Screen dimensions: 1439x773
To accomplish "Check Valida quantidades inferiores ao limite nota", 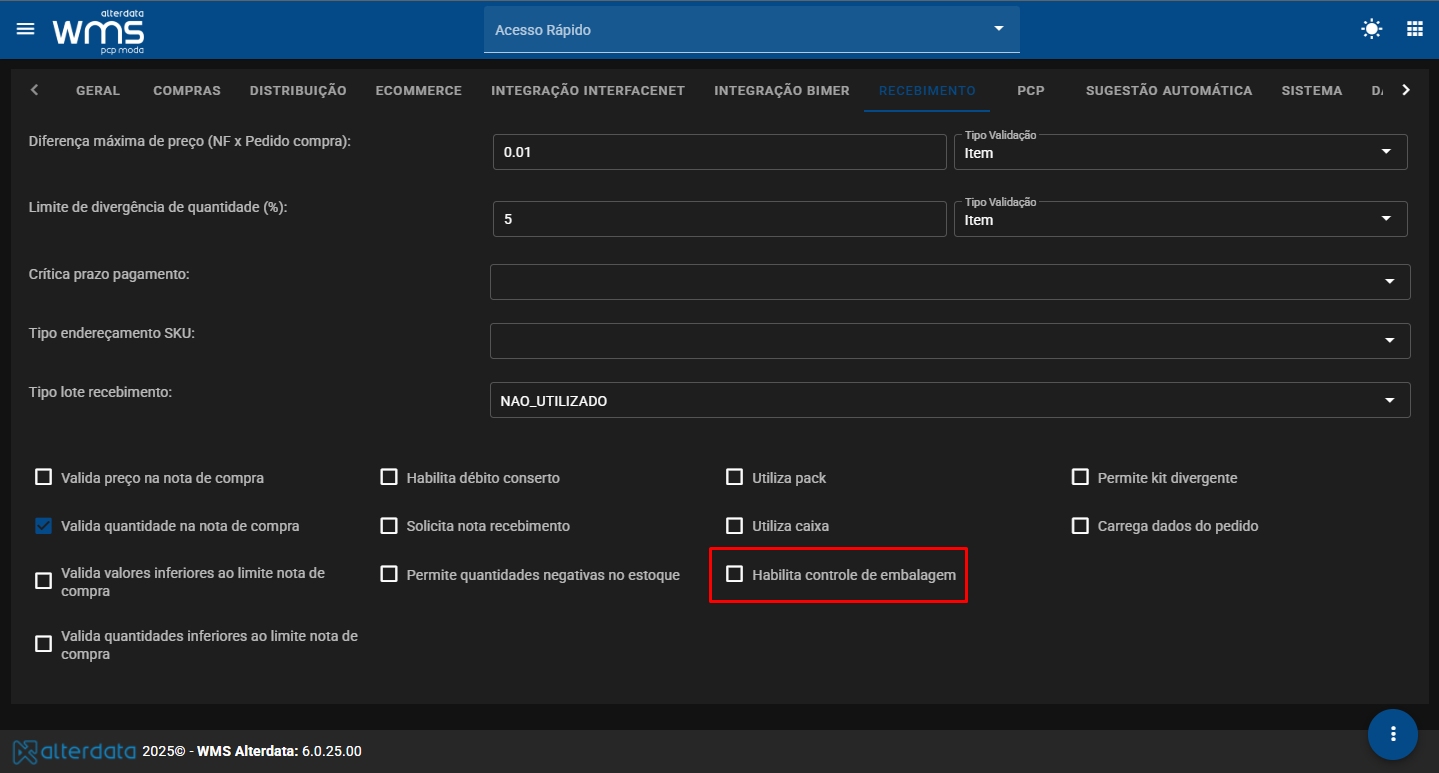I will 43,644.
